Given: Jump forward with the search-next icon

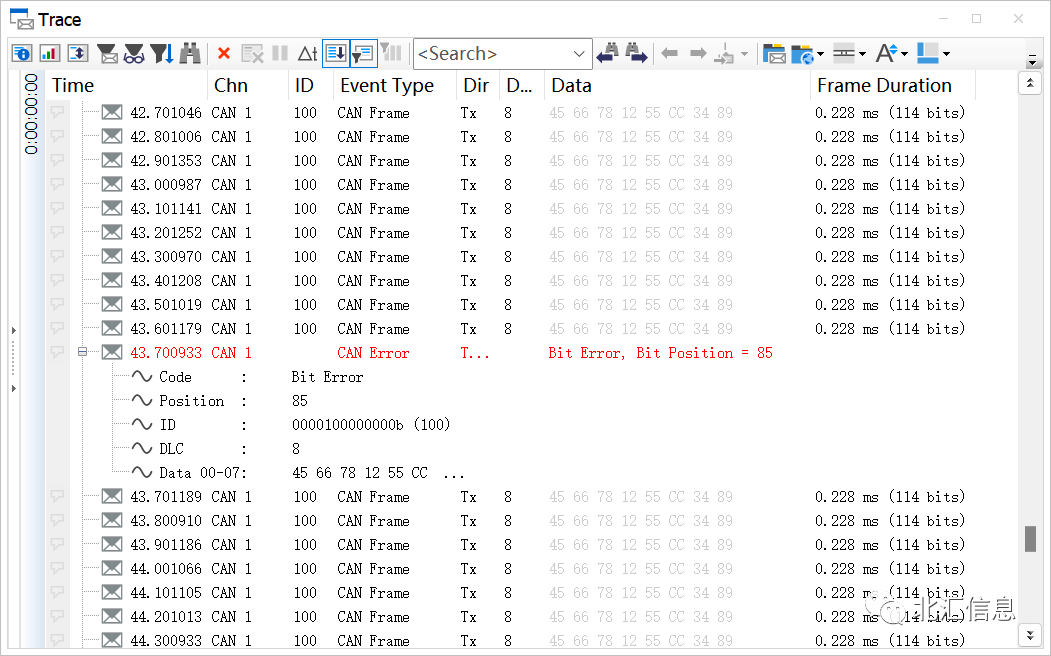Looking at the screenshot, I should [x=637, y=53].
